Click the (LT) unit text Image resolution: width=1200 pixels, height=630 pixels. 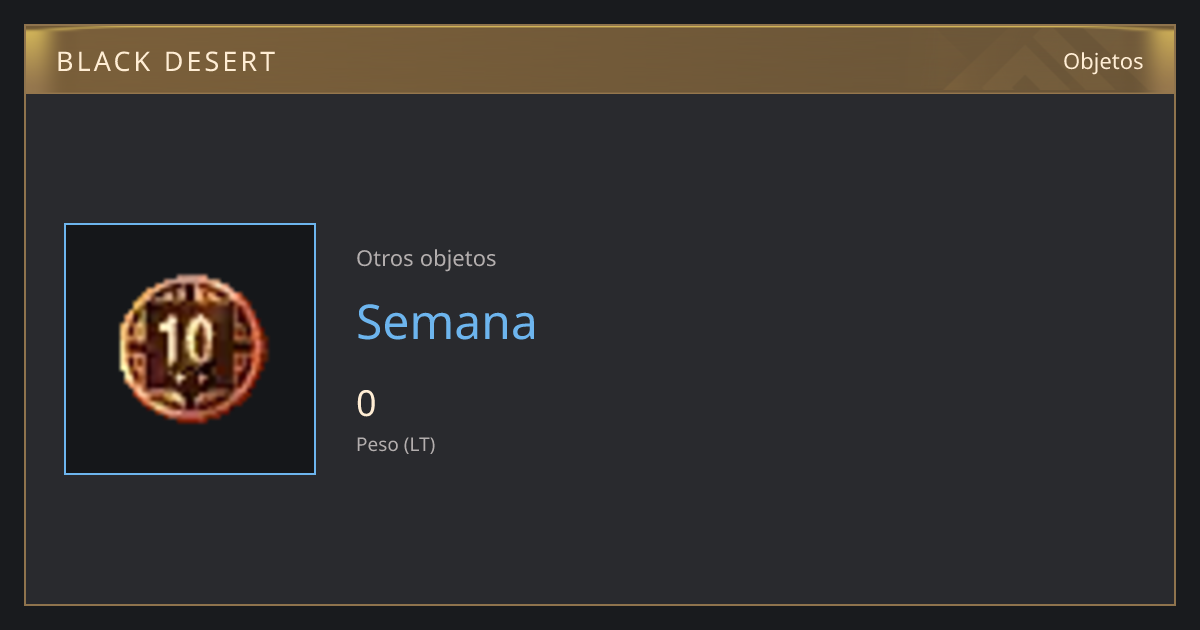tap(420, 444)
